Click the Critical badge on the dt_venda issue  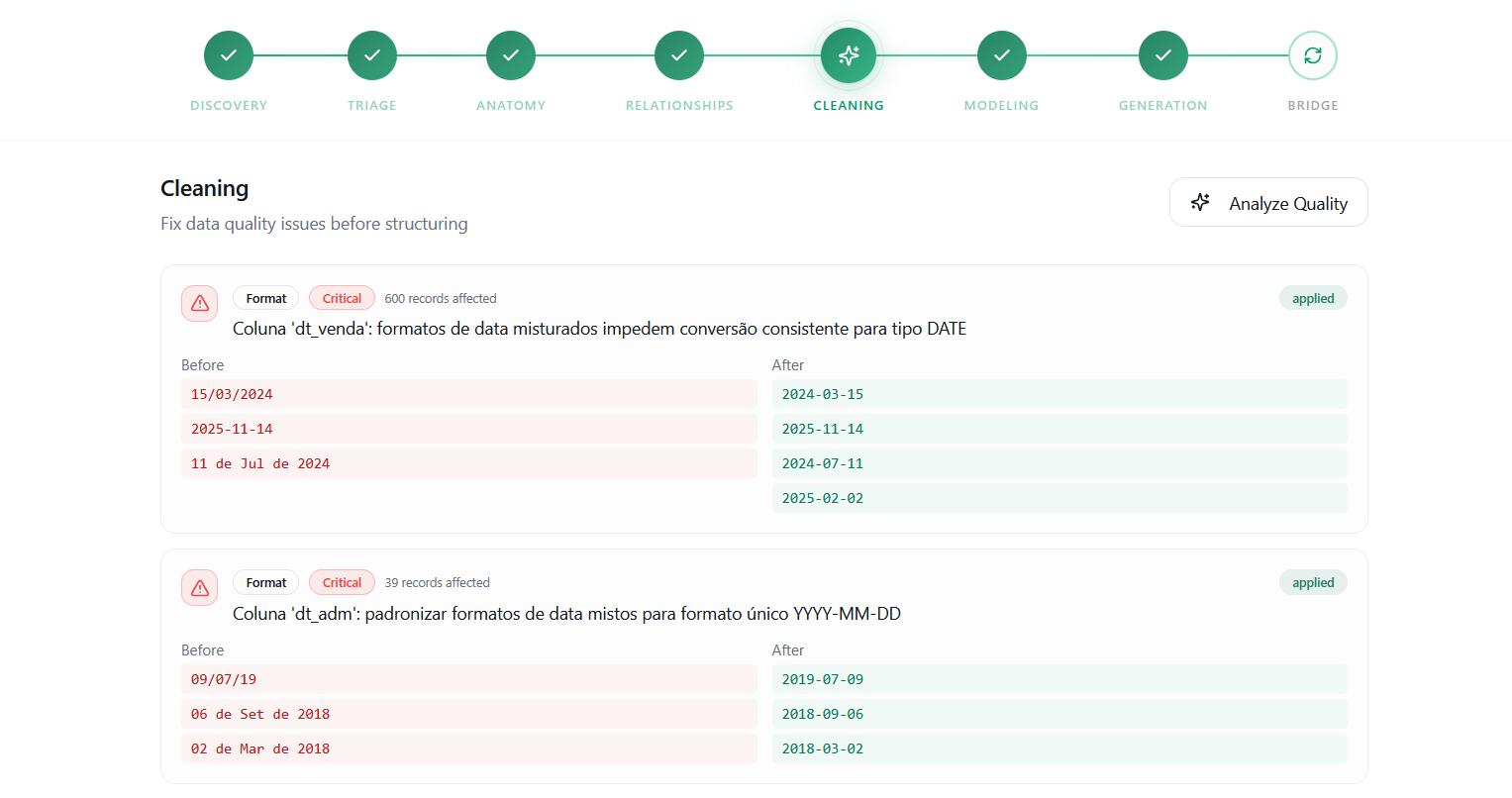point(342,297)
